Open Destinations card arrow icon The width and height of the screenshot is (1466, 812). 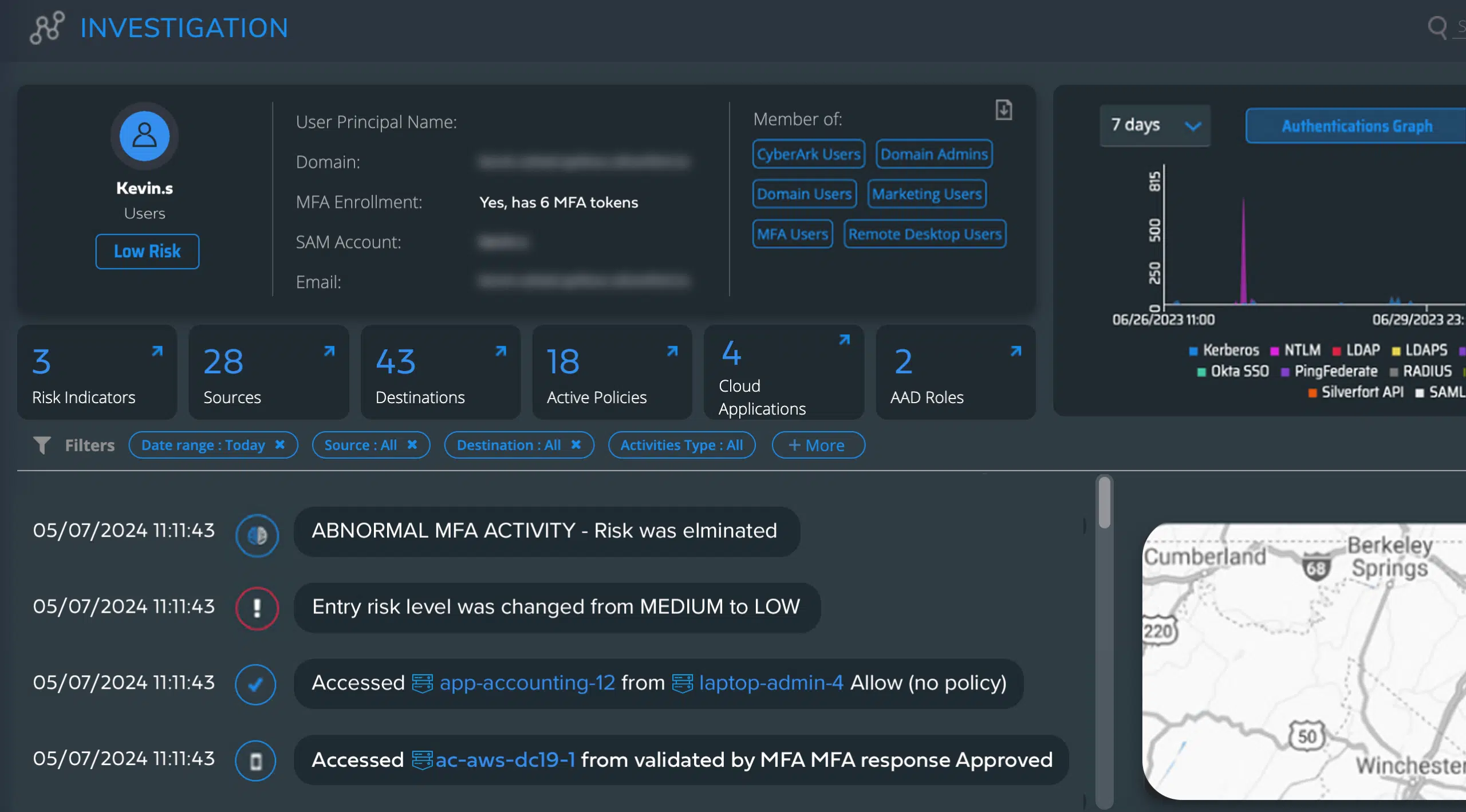pyautogui.click(x=501, y=351)
